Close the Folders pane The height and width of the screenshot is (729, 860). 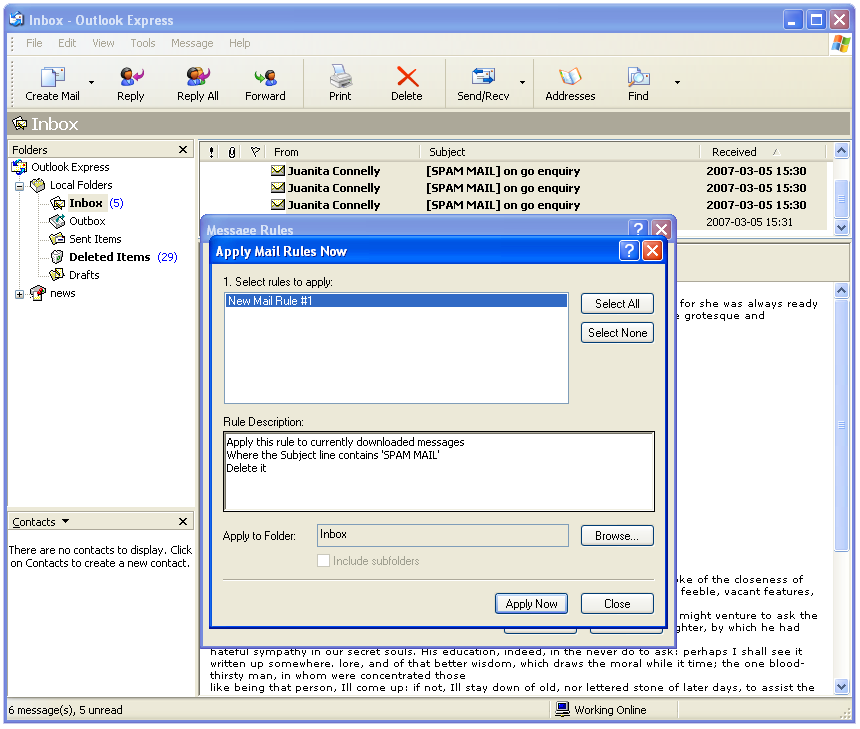[x=183, y=150]
